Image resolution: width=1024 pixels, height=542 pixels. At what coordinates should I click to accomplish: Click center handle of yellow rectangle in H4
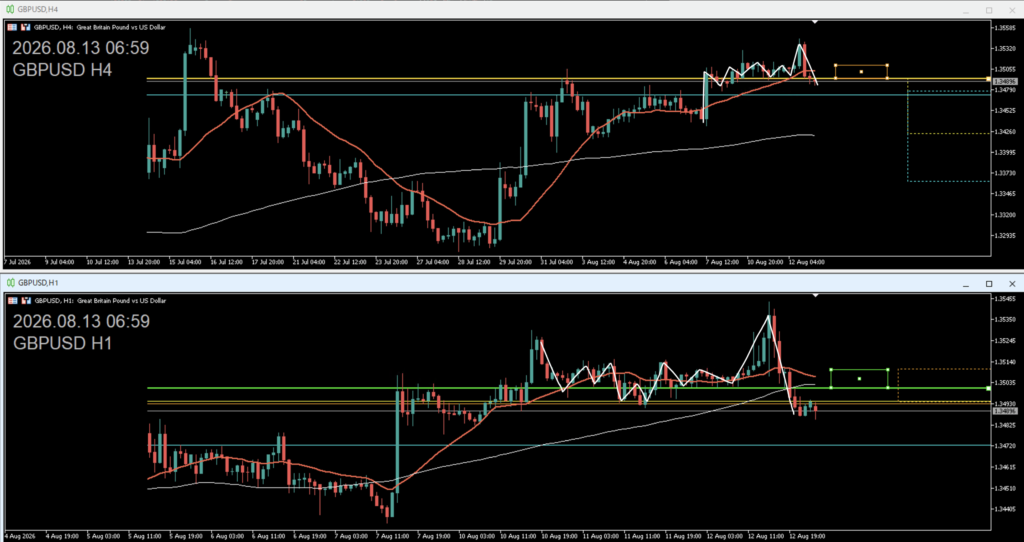(x=861, y=71)
